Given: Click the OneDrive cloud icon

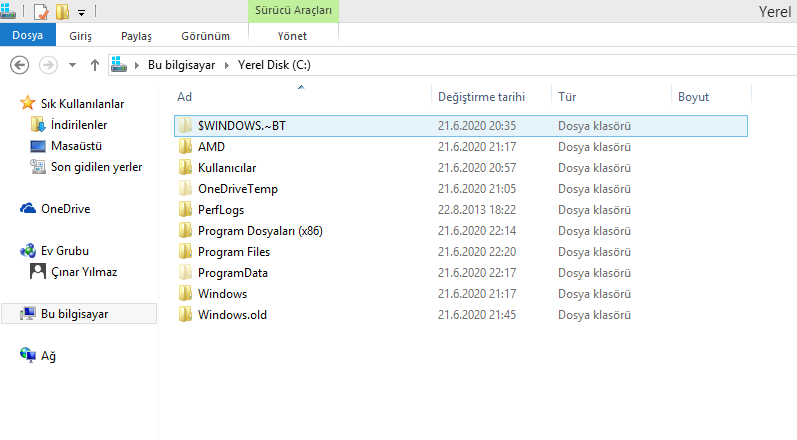Looking at the screenshot, I should (x=27, y=208).
